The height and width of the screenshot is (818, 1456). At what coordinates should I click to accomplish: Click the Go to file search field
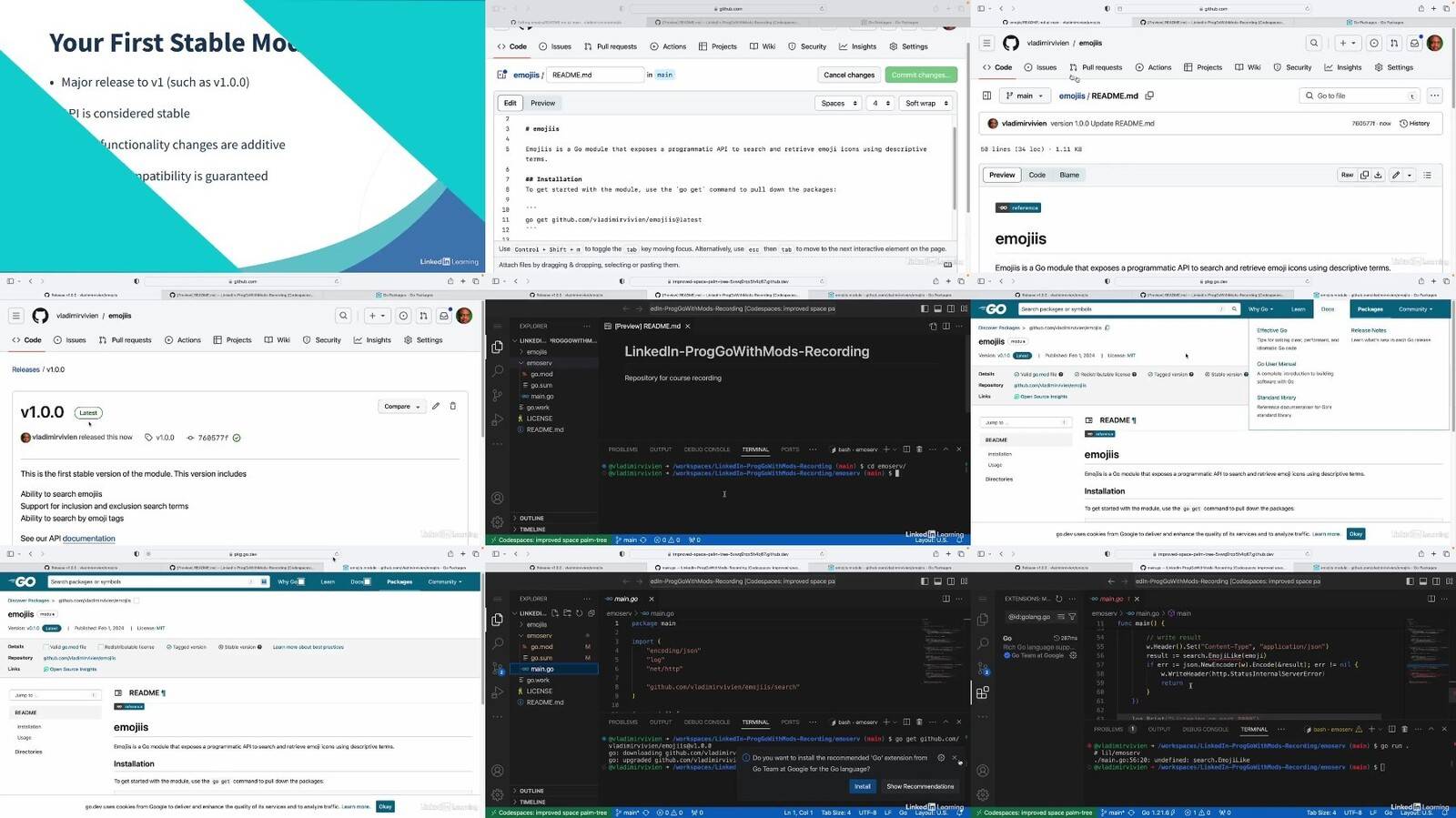(x=1356, y=96)
